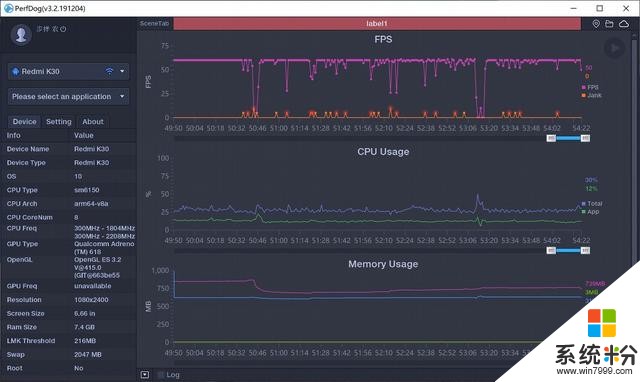The width and height of the screenshot is (640, 382).
Task: Switch to the About tab
Action: pyautogui.click(x=93, y=121)
